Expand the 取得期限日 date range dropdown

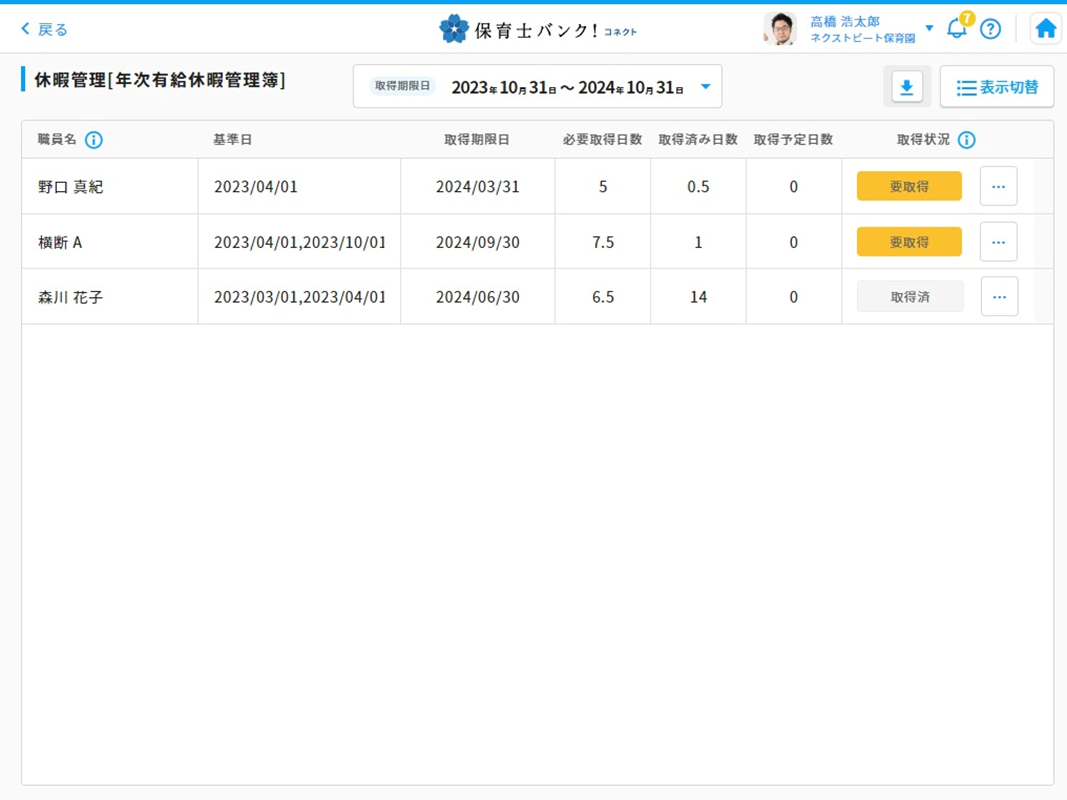pyautogui.click(x=705, y=87)
